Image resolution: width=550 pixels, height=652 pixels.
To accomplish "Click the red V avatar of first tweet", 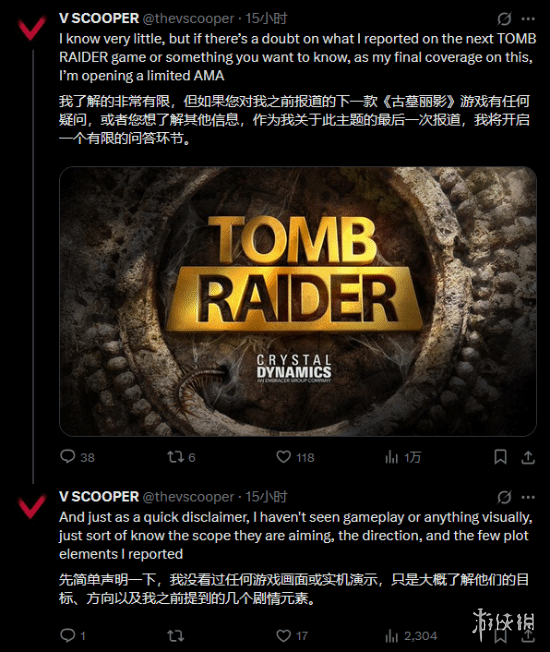I will (32, 28).
